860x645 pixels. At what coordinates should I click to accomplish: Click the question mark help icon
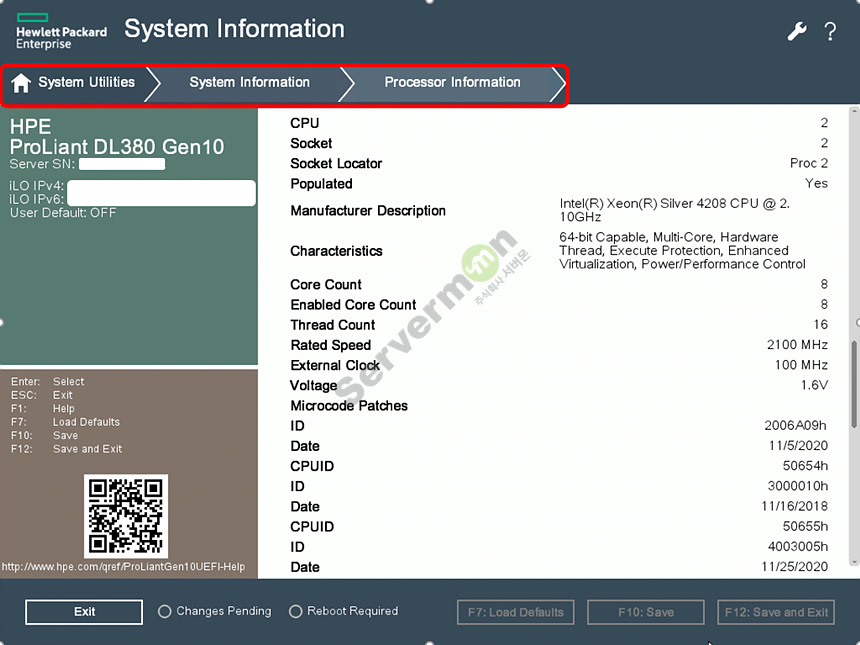(x=830, y=31)
